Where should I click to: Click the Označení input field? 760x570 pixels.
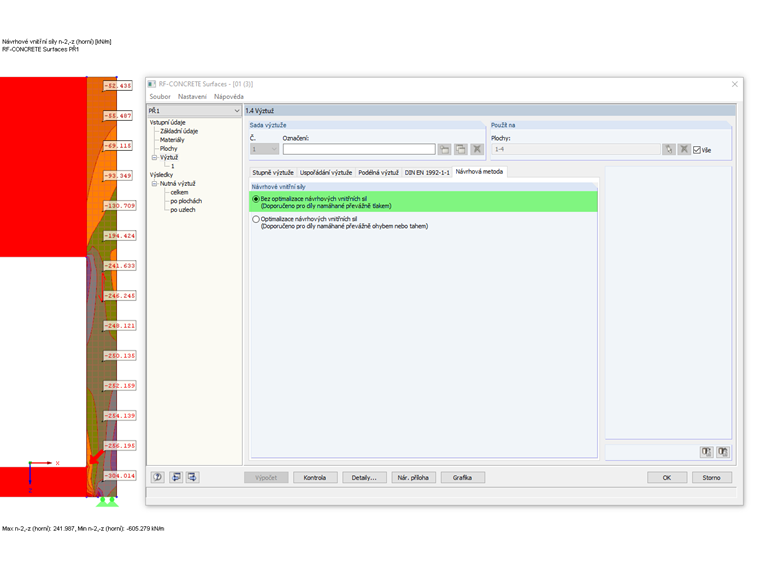pos(359,149)
